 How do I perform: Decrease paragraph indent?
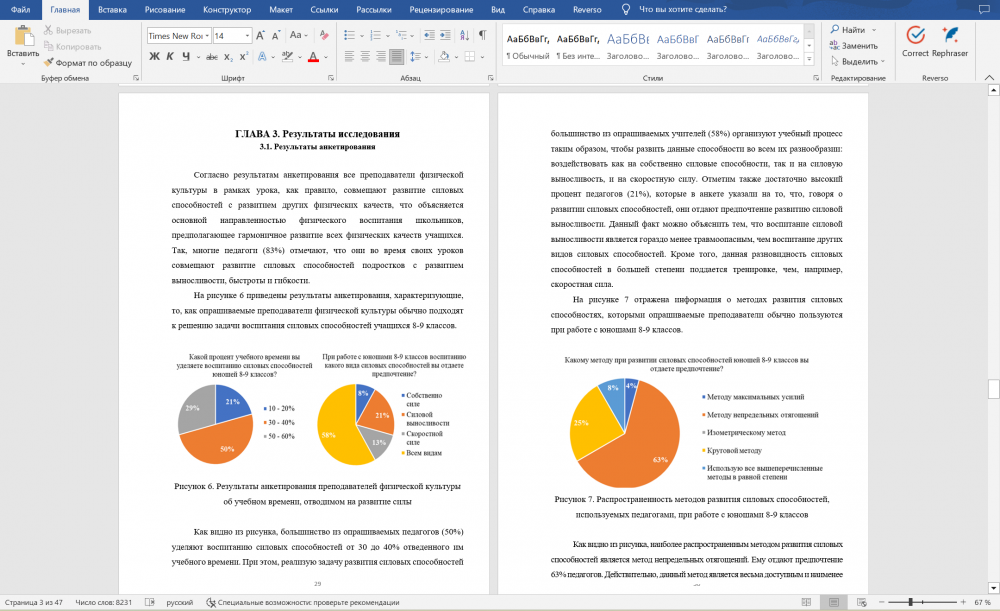429,36
